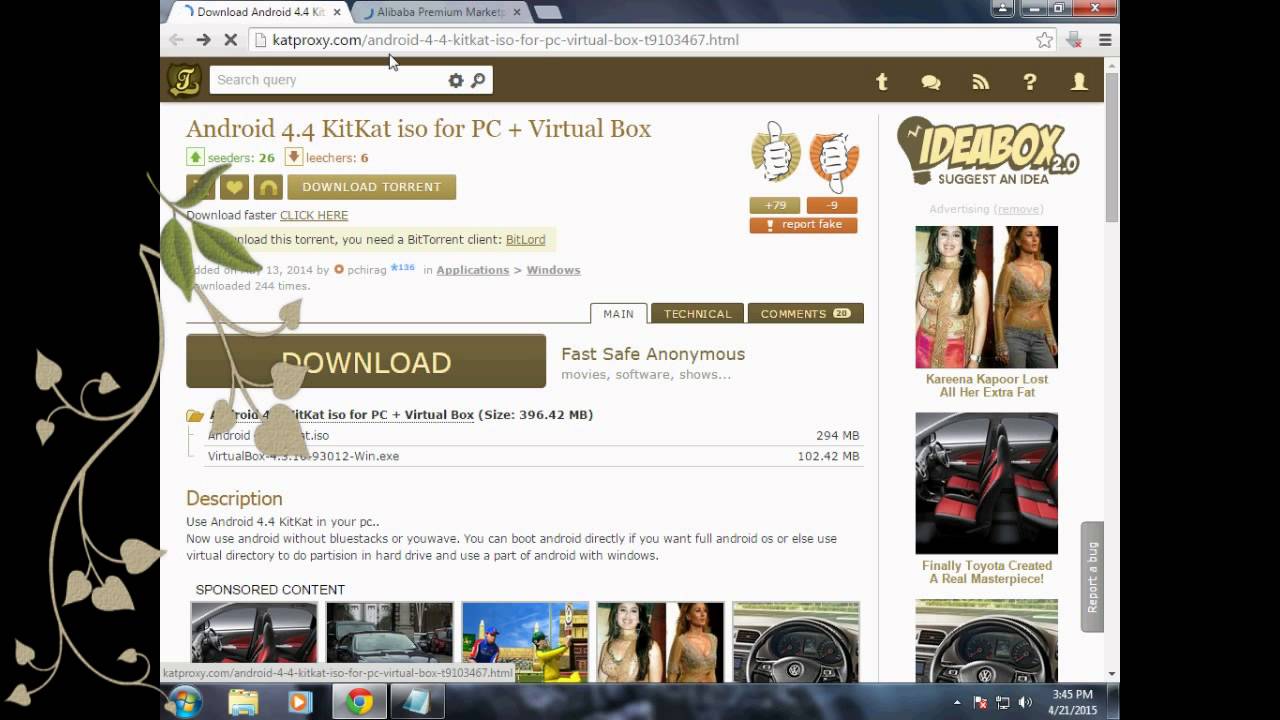Bookmark page with the star icon
1280x720 pixels.
(x=1044, y=40)
